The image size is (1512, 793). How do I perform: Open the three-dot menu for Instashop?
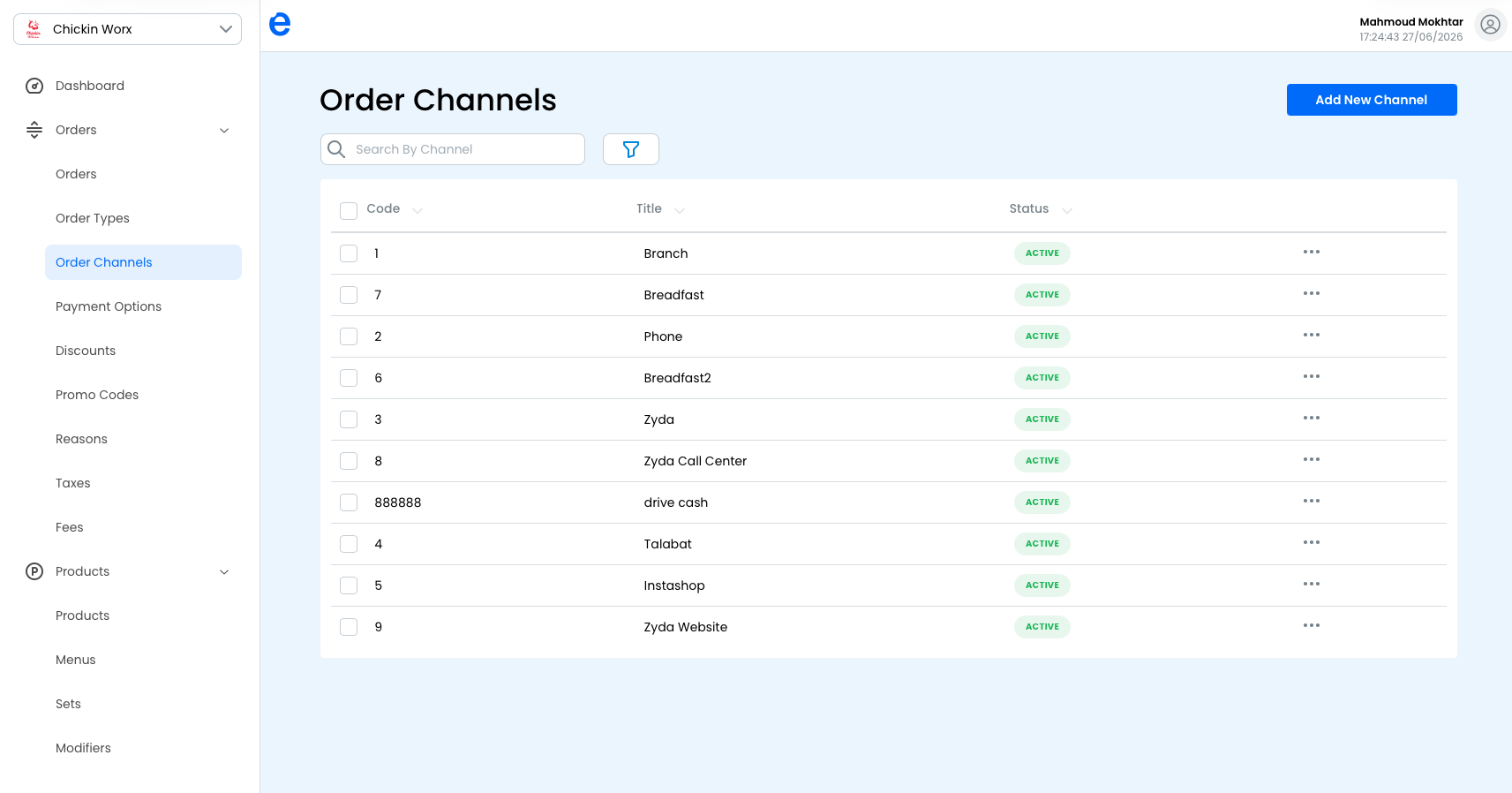(x=1312, y=584)
